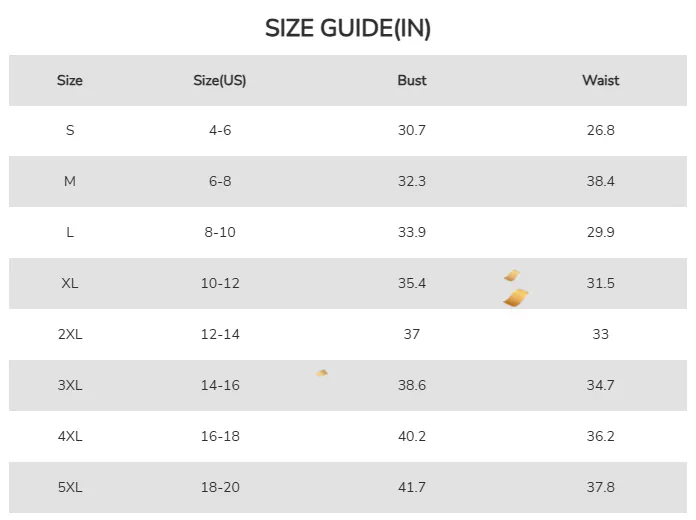This screenshot has width=696, height=520.
Task: Click the Waist column header
Action: [x=600, y=80]
